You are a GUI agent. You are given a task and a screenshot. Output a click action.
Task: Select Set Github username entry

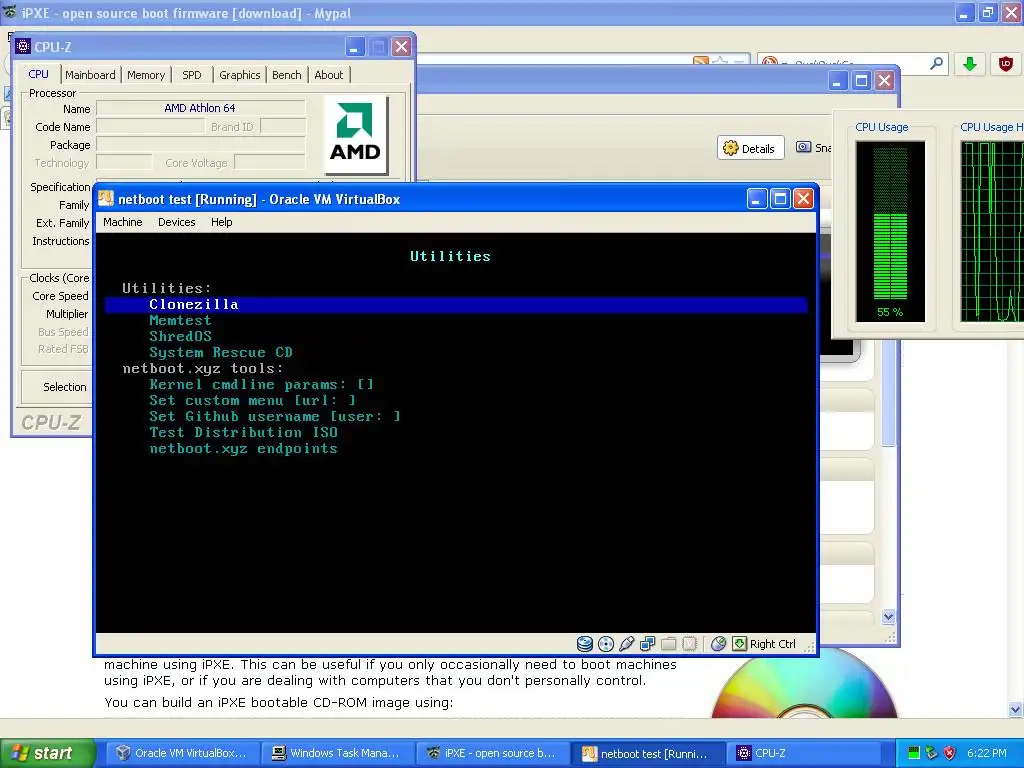point(275,417)
